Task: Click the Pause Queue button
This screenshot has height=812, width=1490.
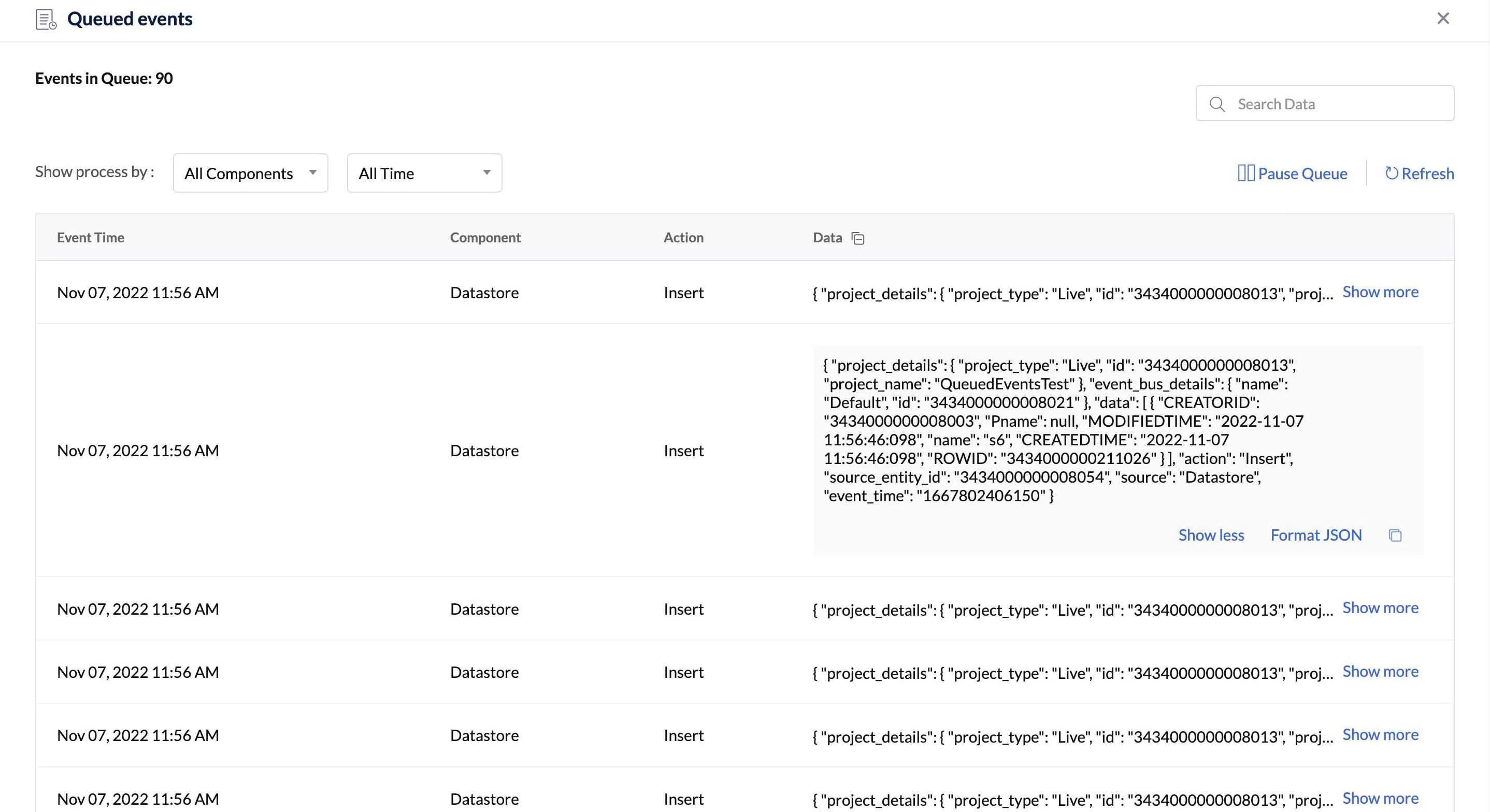Action: coord(1292,173)
